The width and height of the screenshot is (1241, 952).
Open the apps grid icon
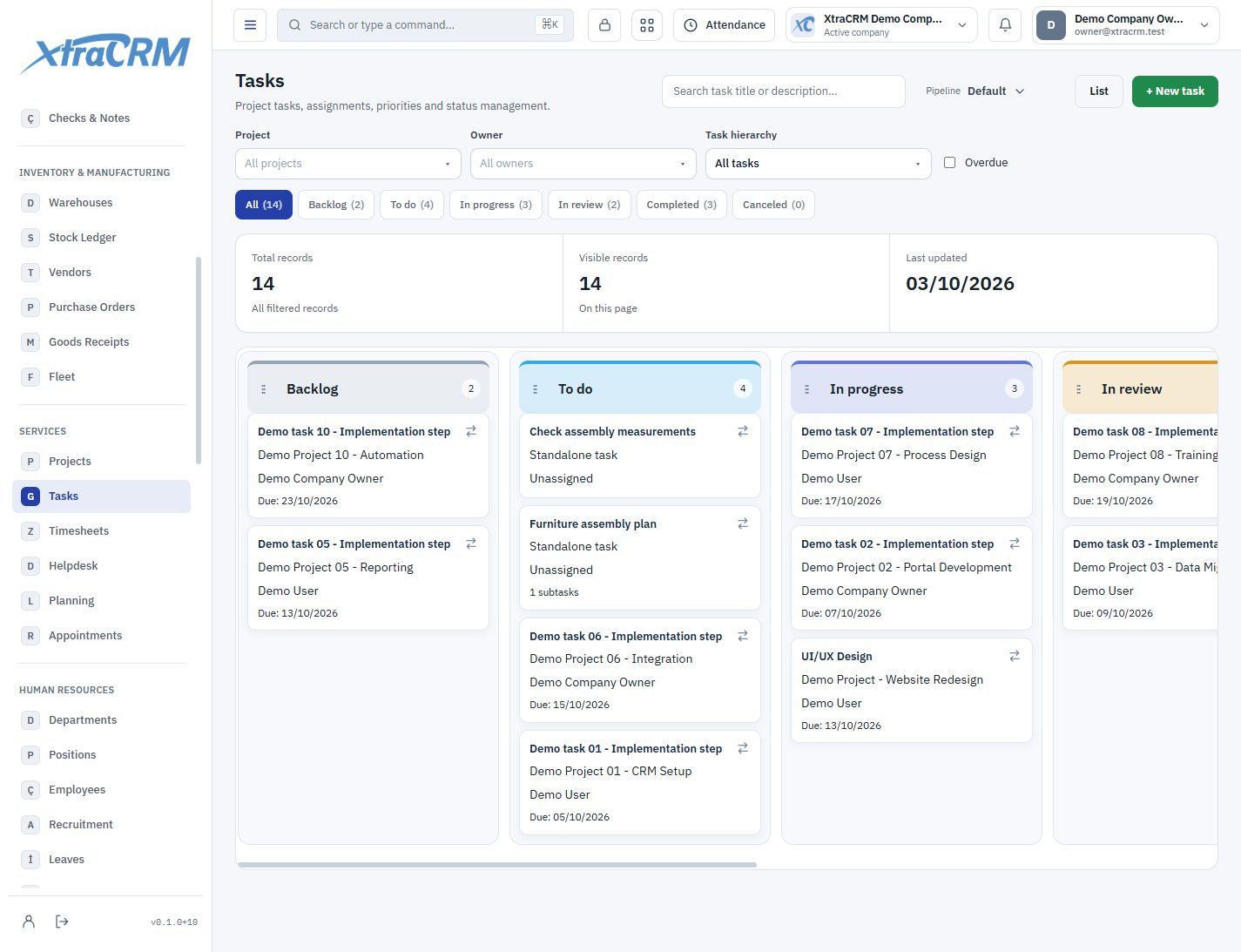[647, 25]
